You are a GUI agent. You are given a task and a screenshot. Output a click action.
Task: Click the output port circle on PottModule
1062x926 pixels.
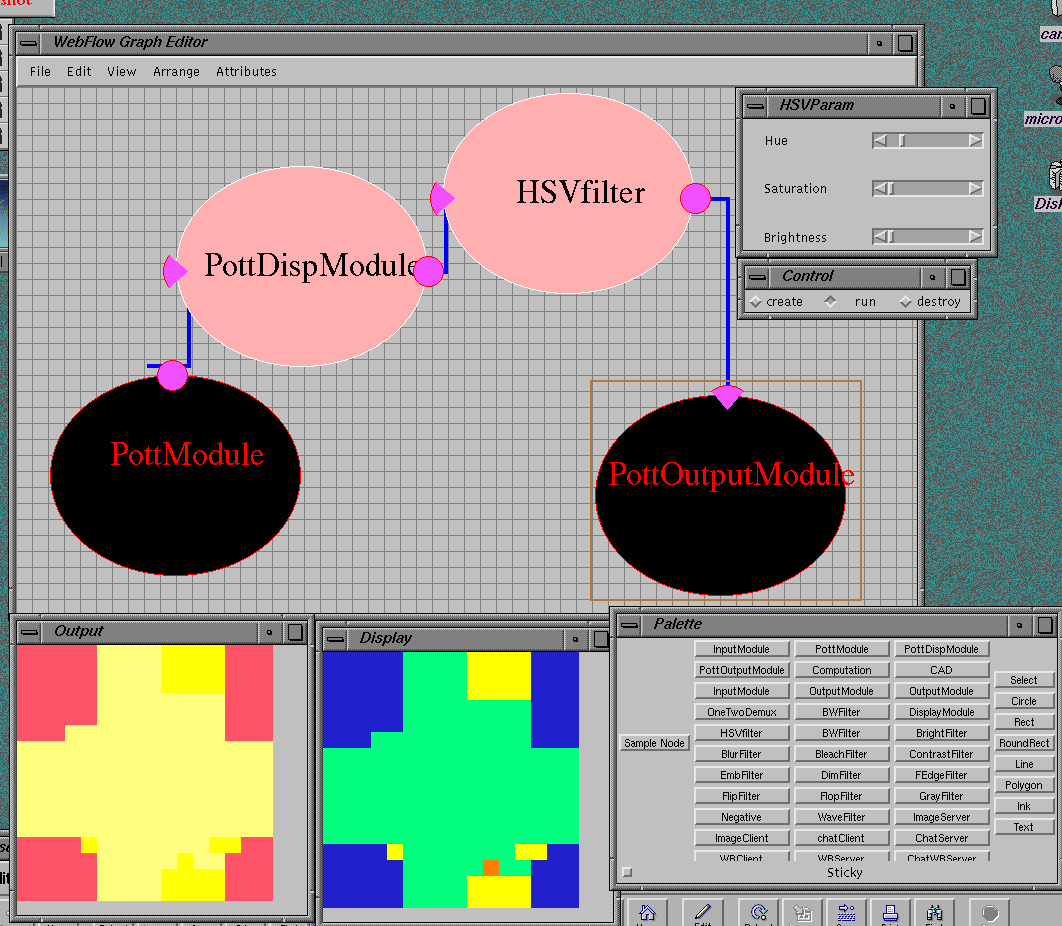pyautogui.click(x=172, y=375)
